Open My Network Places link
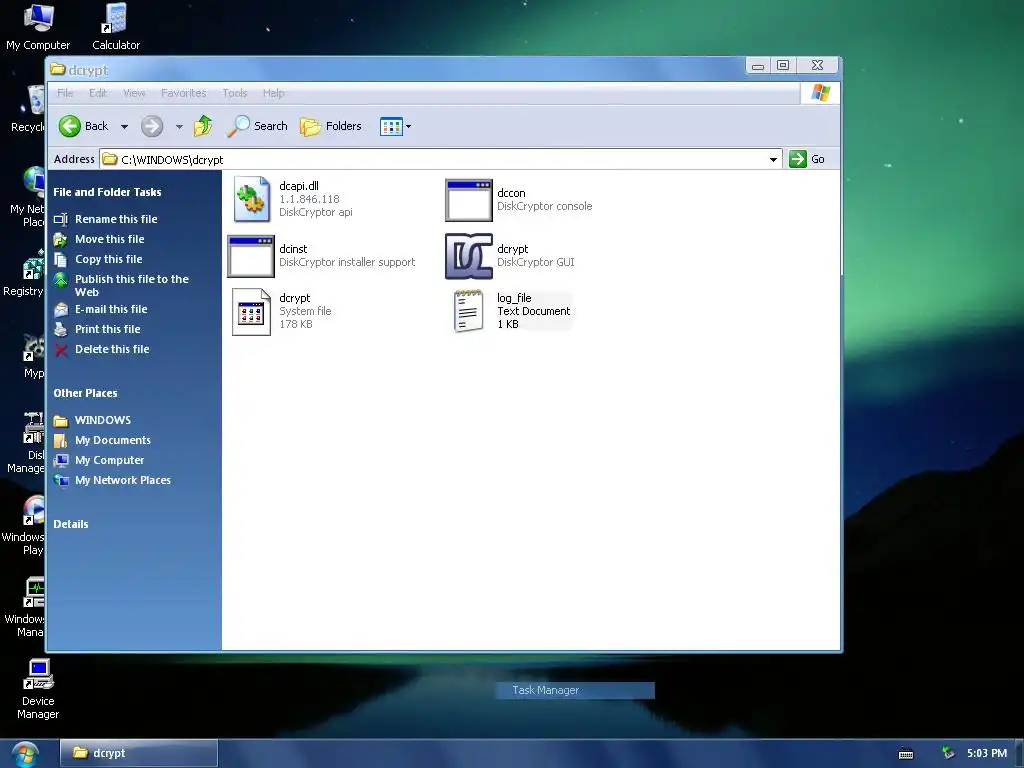This screenshot has height=768, width=1024. point(123,480)
